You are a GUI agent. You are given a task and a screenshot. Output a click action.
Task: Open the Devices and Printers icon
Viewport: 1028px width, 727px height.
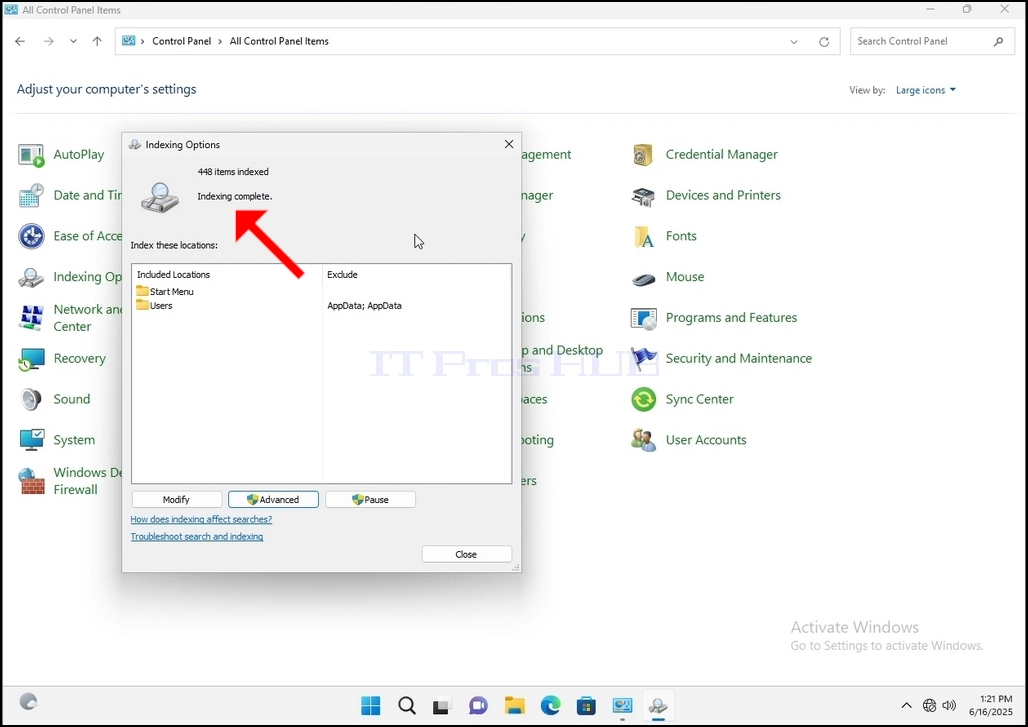(x=643, y=195)
